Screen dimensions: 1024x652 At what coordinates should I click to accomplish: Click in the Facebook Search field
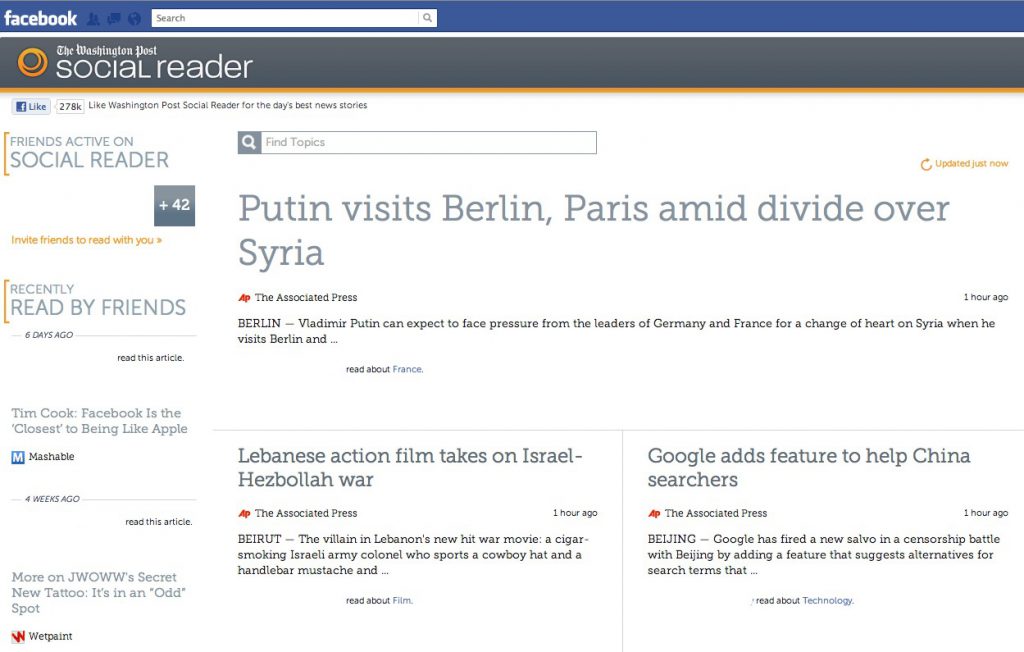point(285,18)
